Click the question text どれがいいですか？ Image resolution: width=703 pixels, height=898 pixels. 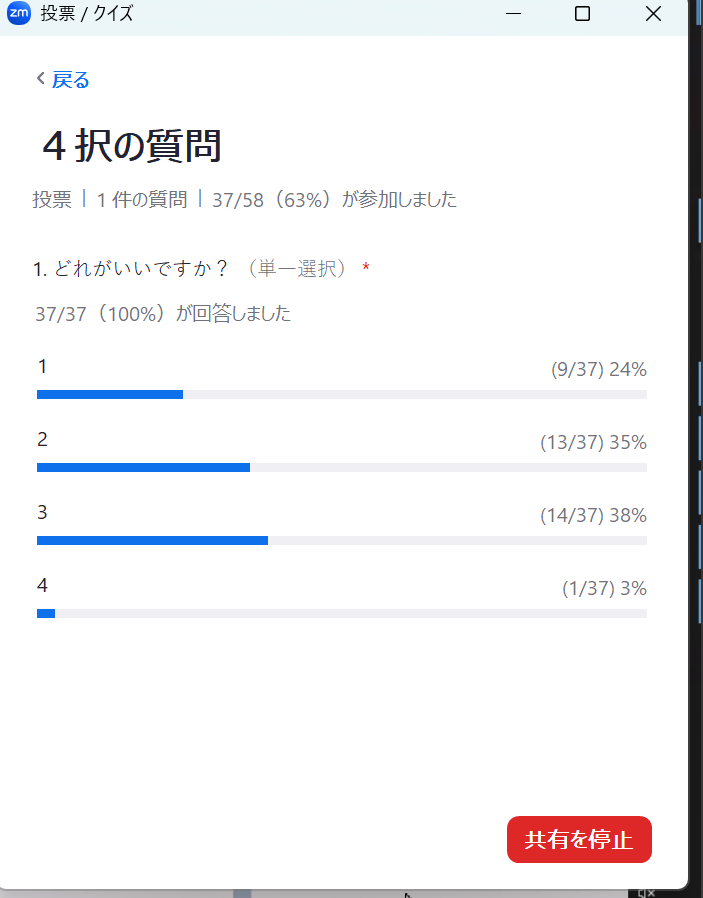[x=131, y=269]
